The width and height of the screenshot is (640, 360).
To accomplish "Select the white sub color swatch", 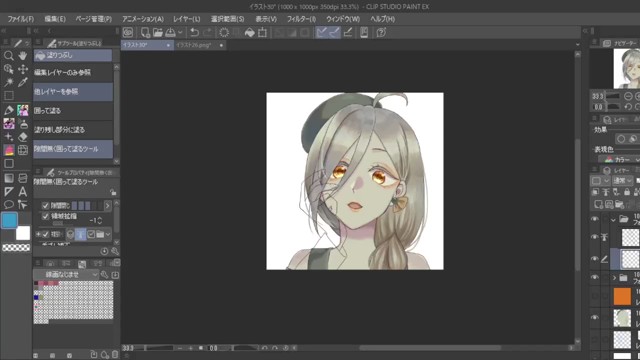I will [23, 233].
